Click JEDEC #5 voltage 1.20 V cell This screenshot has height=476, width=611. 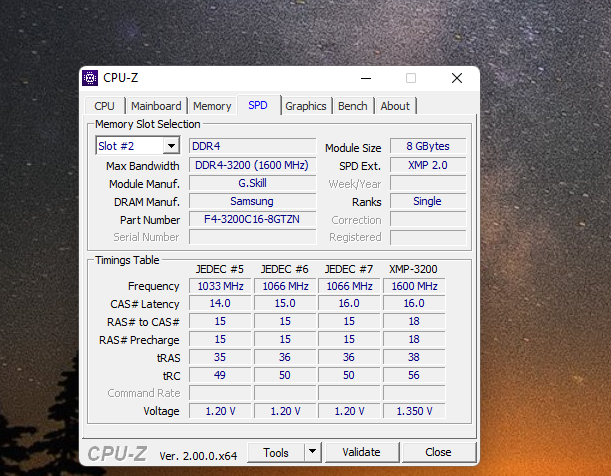pos(220,411)
